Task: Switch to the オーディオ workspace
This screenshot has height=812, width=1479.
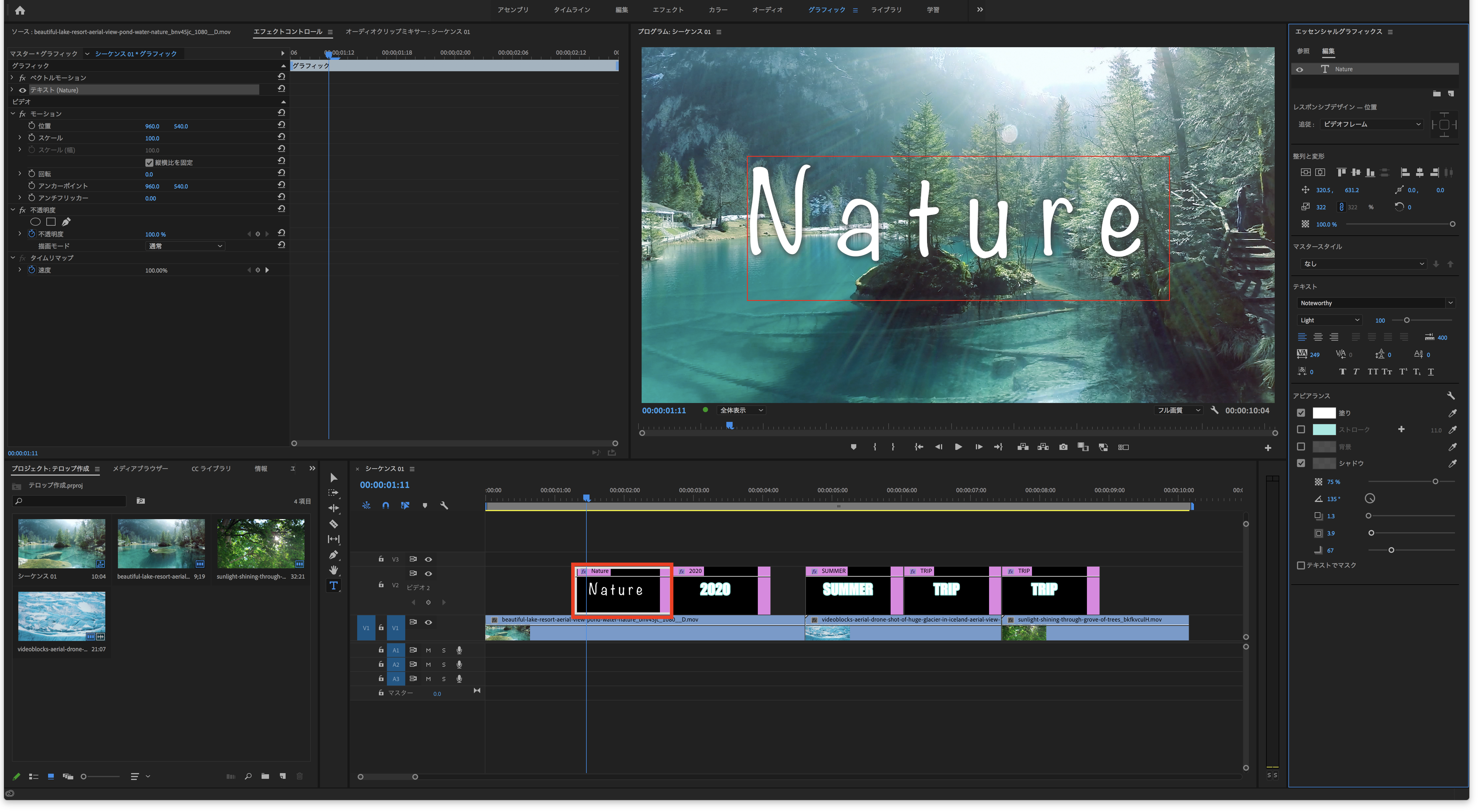Action: coord(768,10)
